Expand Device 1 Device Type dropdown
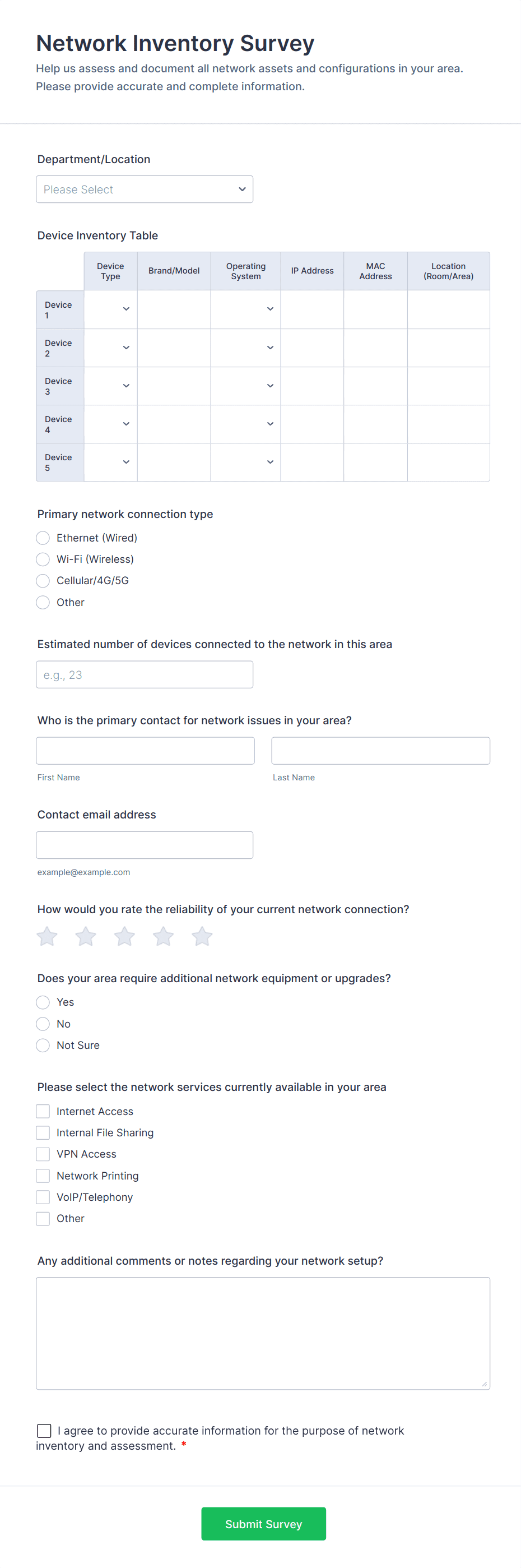 coord(111,309)
